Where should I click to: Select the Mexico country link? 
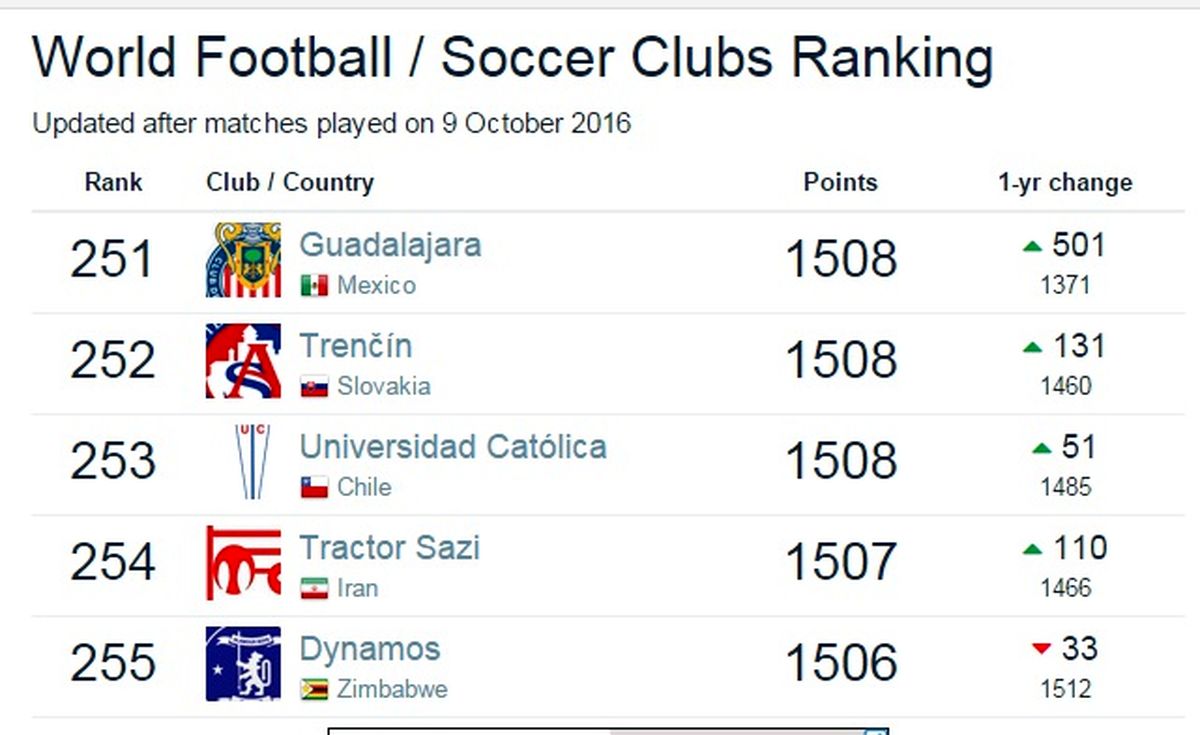click(x=376, y=286)
